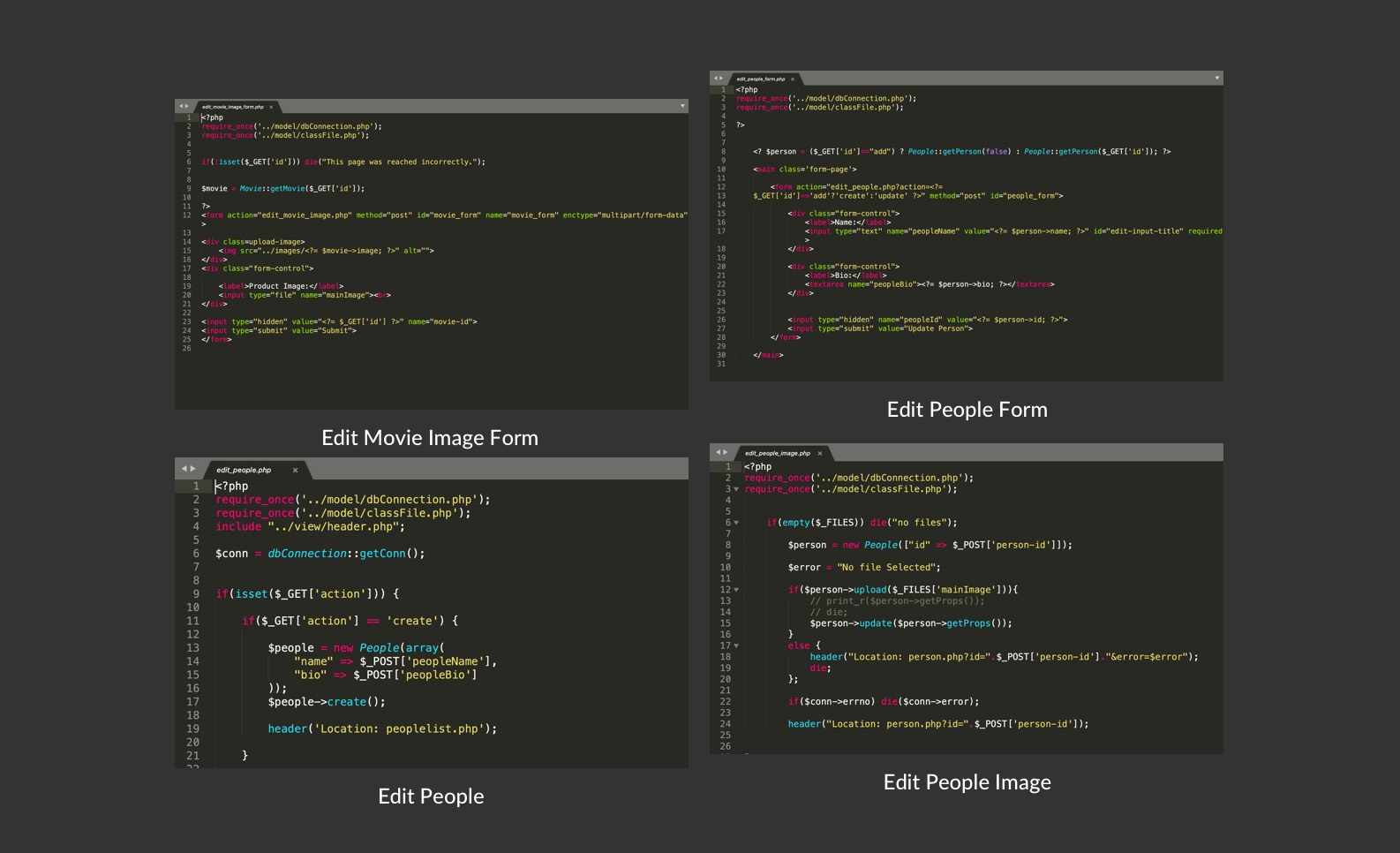Viewport: 1400px width, 853px height.
Task: Close the edit_people.php tab
Action: pyautogui.click(x=295, y=470)
